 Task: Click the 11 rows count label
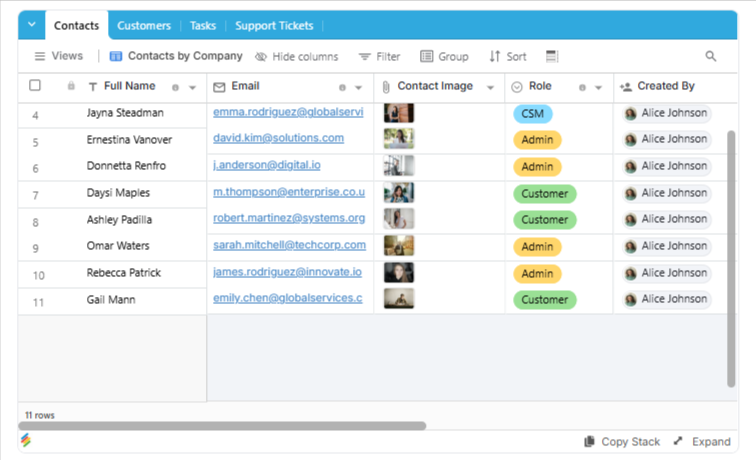pyautogui.click(x=40, y=415)
